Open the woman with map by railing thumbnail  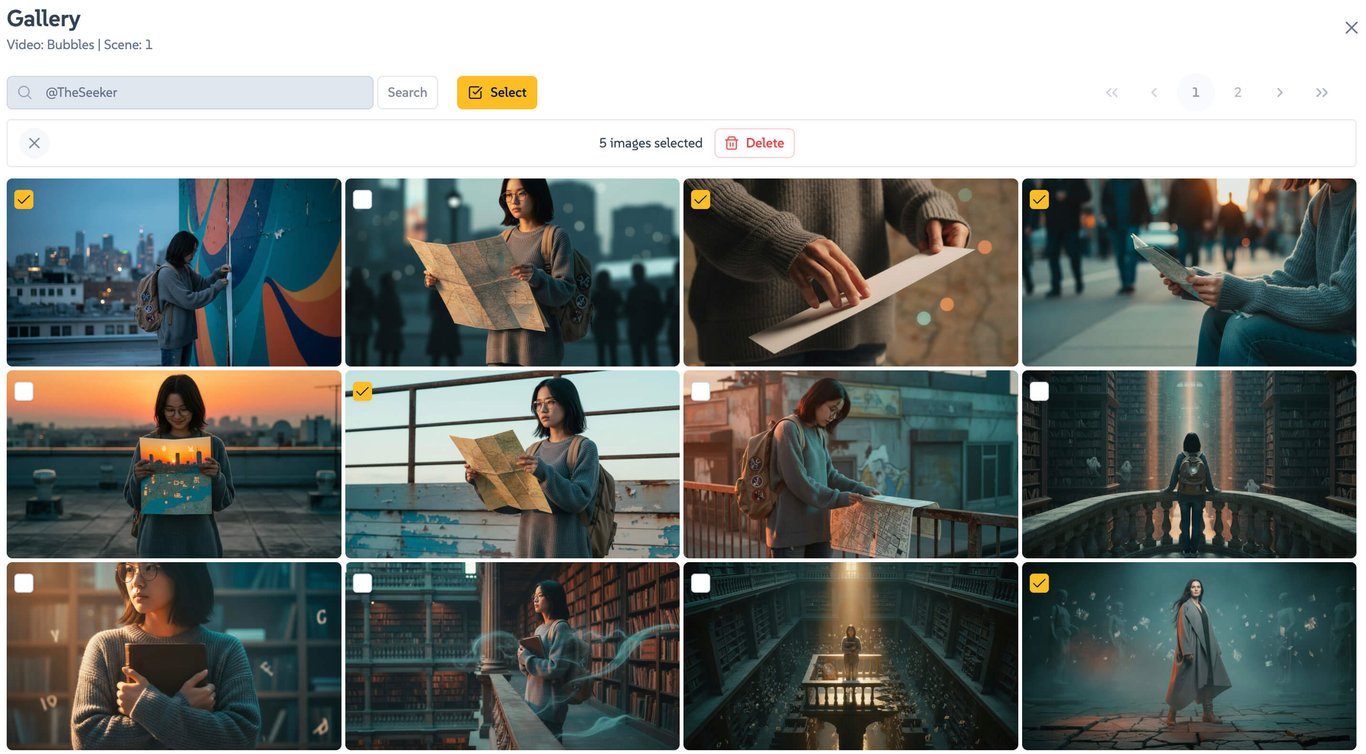512,465
